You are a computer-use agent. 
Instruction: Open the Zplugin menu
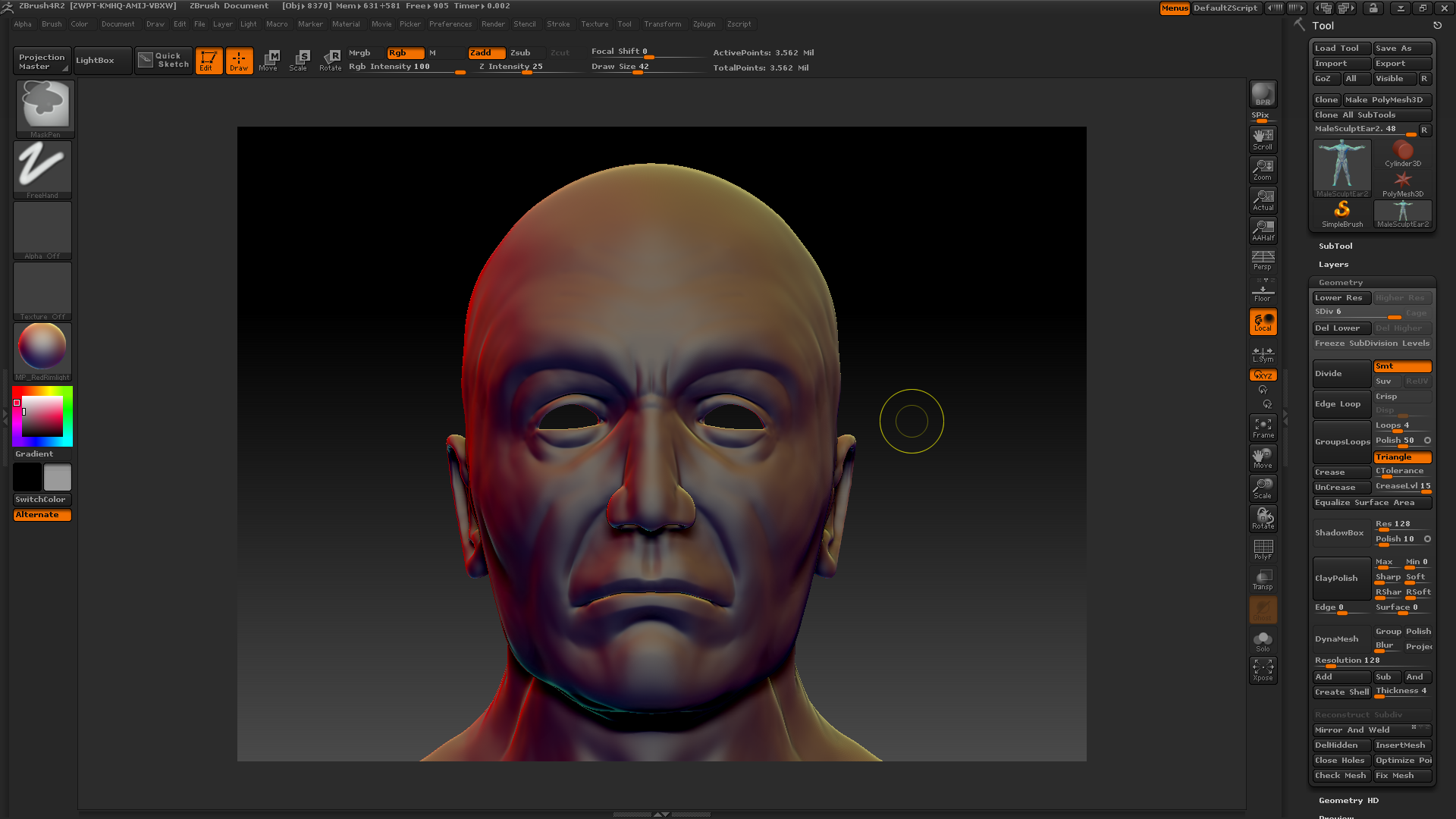(704, 24)
